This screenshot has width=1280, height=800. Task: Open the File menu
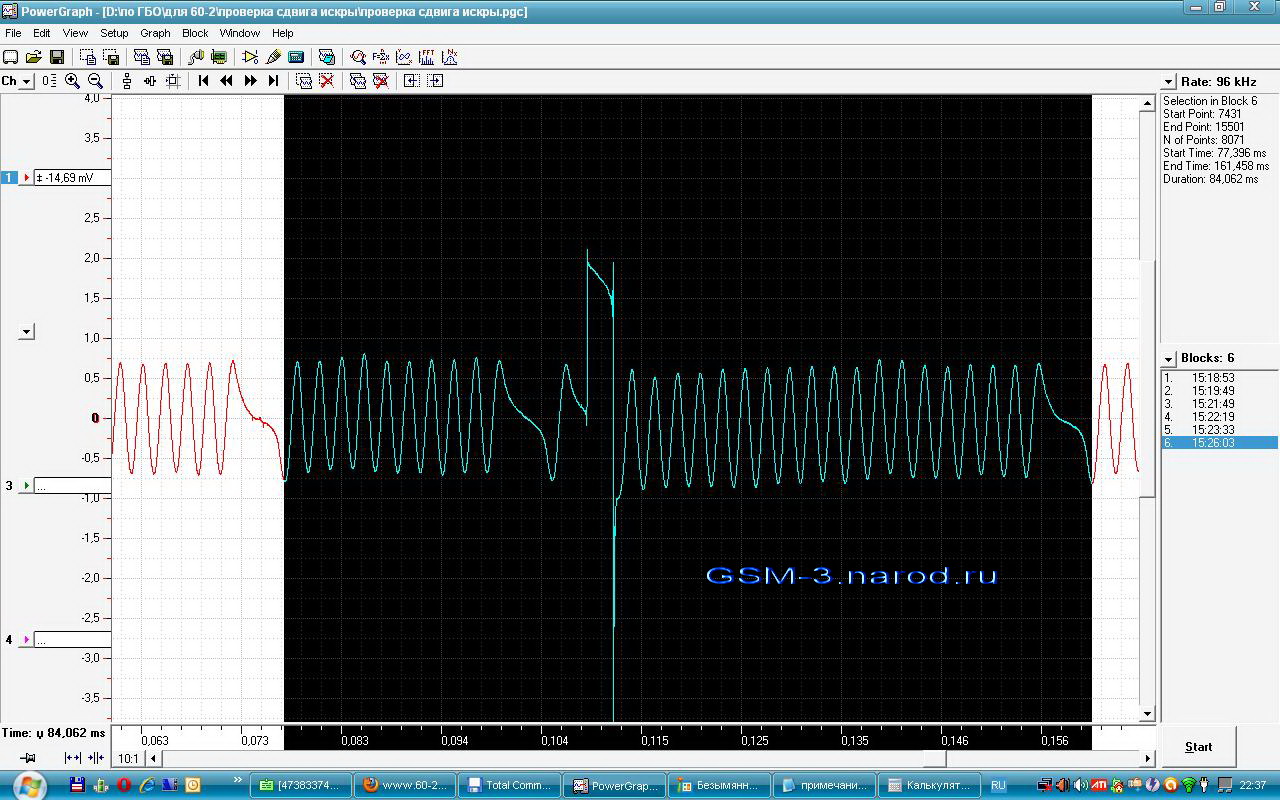click(x=13, y=33)
